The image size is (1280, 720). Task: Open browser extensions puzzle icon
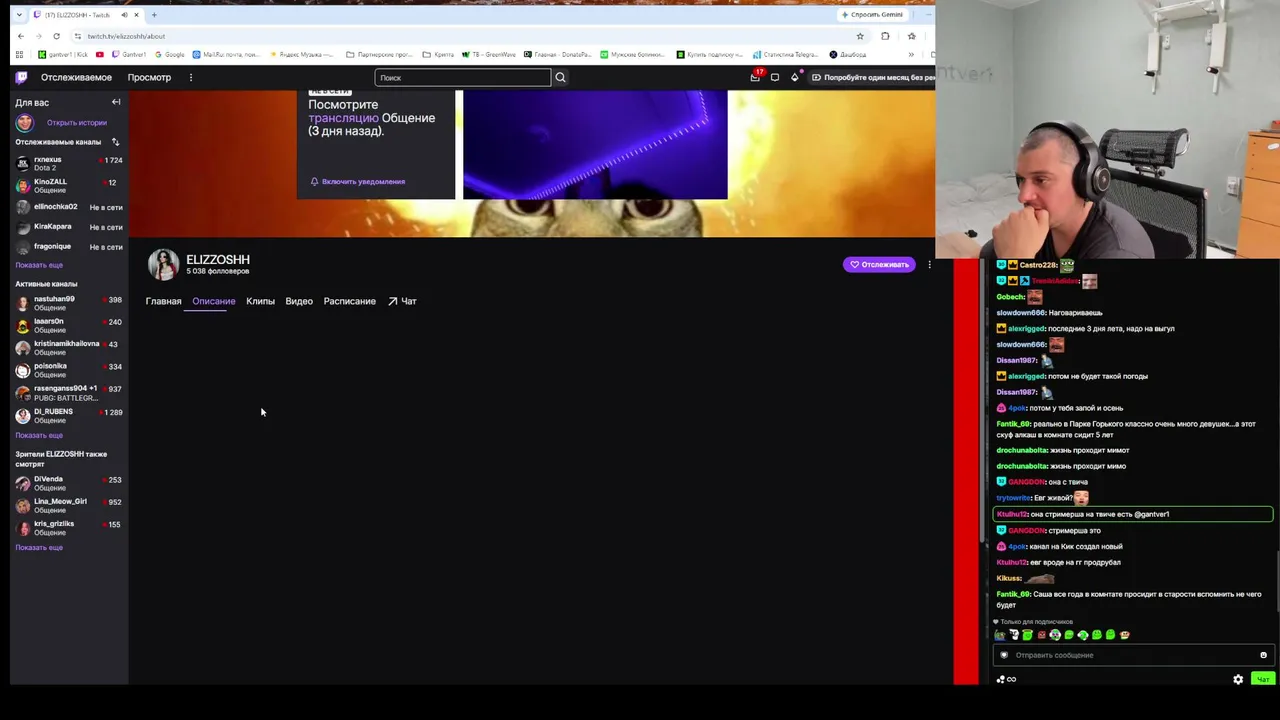coord(885,36)
